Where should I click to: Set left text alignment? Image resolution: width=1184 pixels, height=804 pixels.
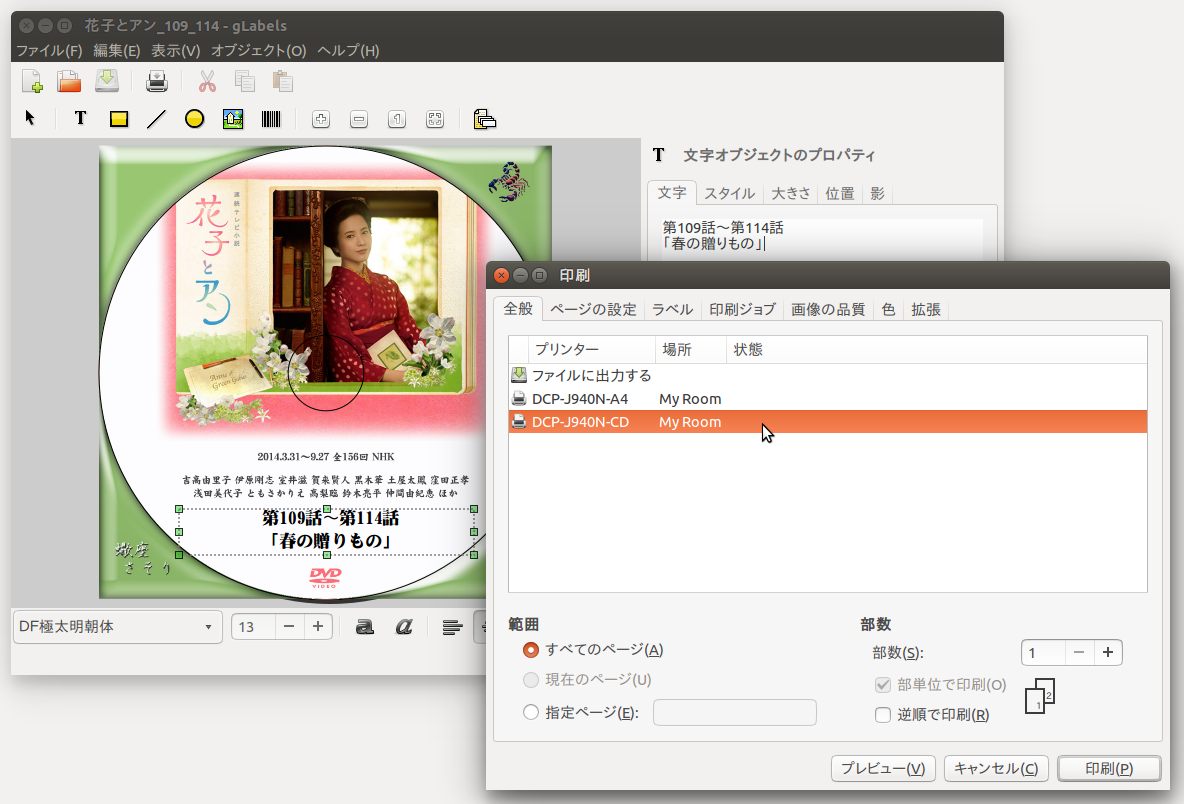[x=452, y=627]
